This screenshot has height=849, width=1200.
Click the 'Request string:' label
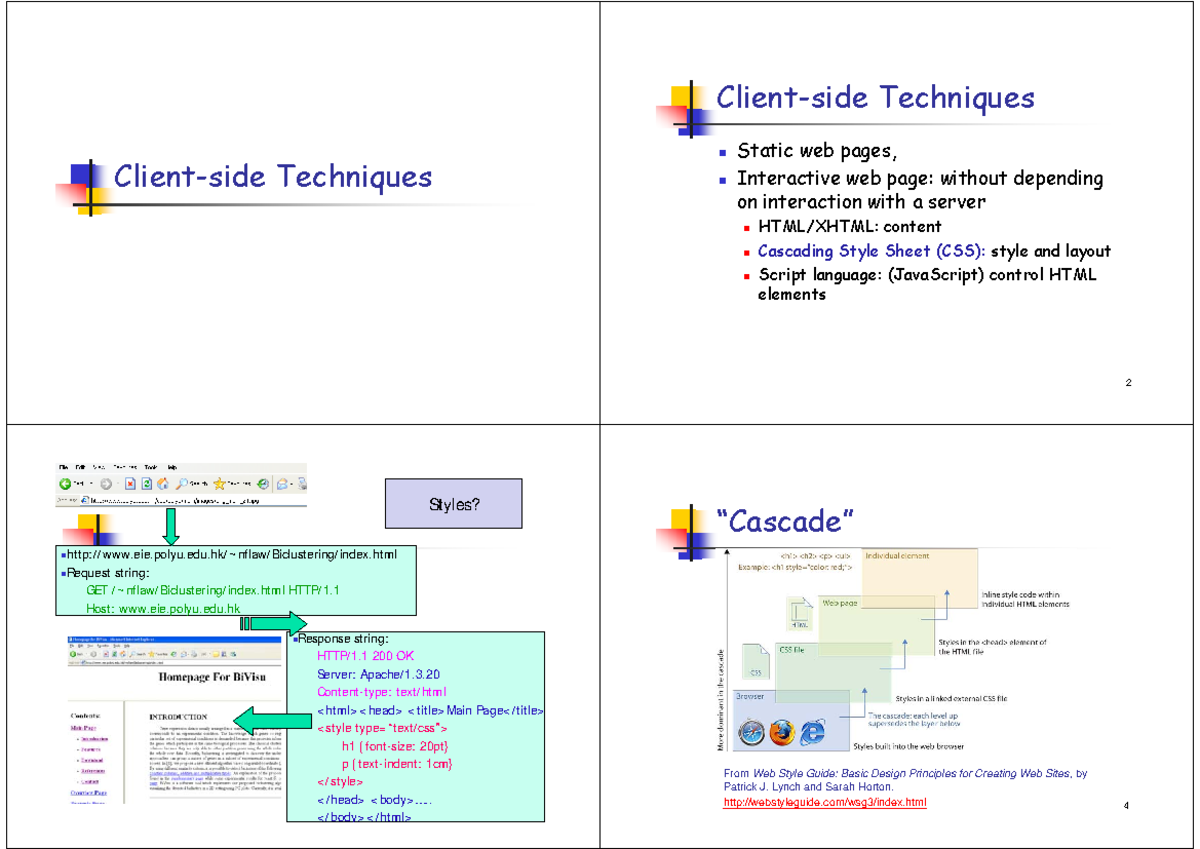pyautogui.click(x=107, y=572)
